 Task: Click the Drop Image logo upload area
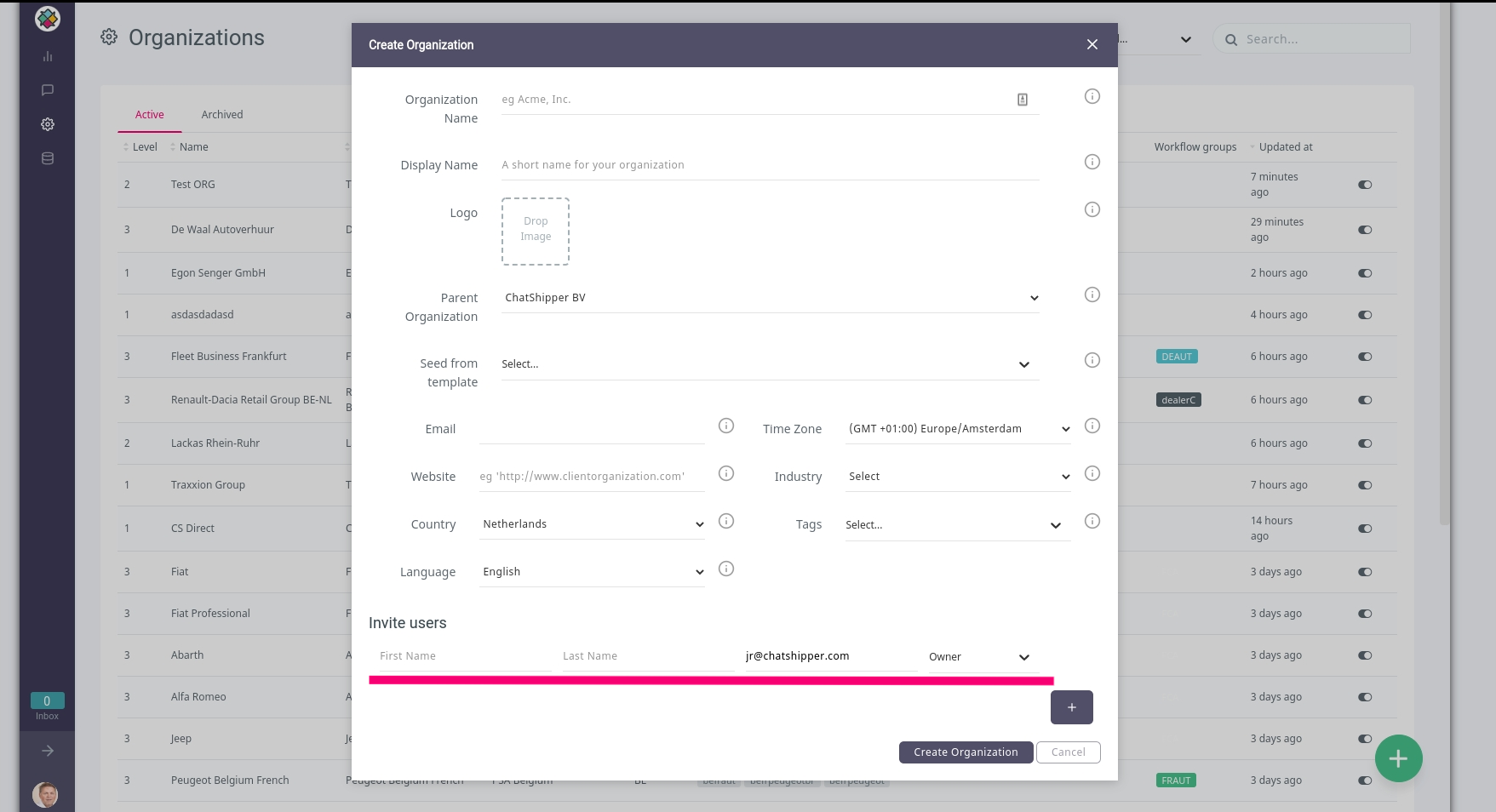tap(536, 232)
